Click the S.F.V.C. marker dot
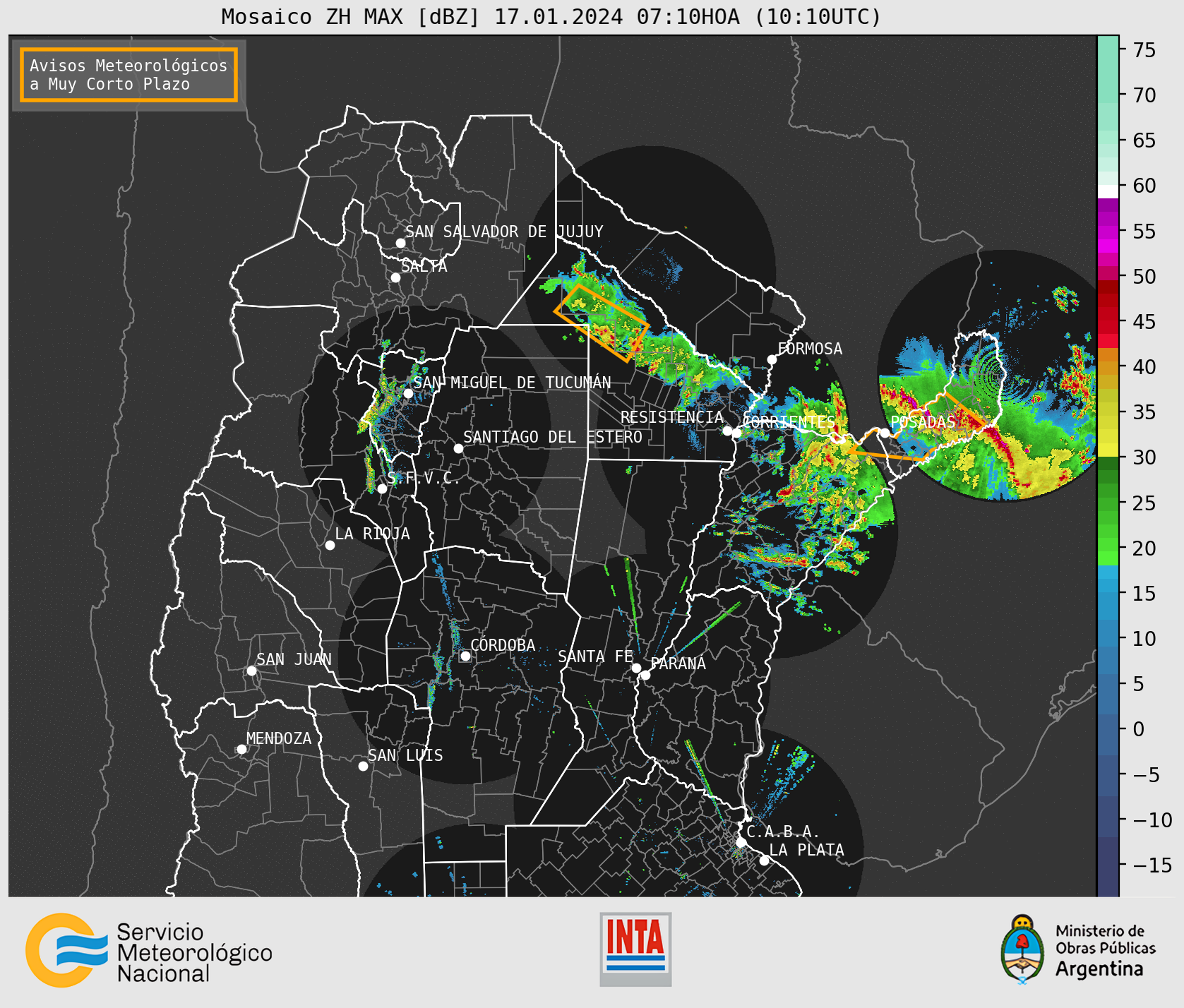Image resolution: width=1184 pixels, height=1008 pixels. [x=382, y=488]
